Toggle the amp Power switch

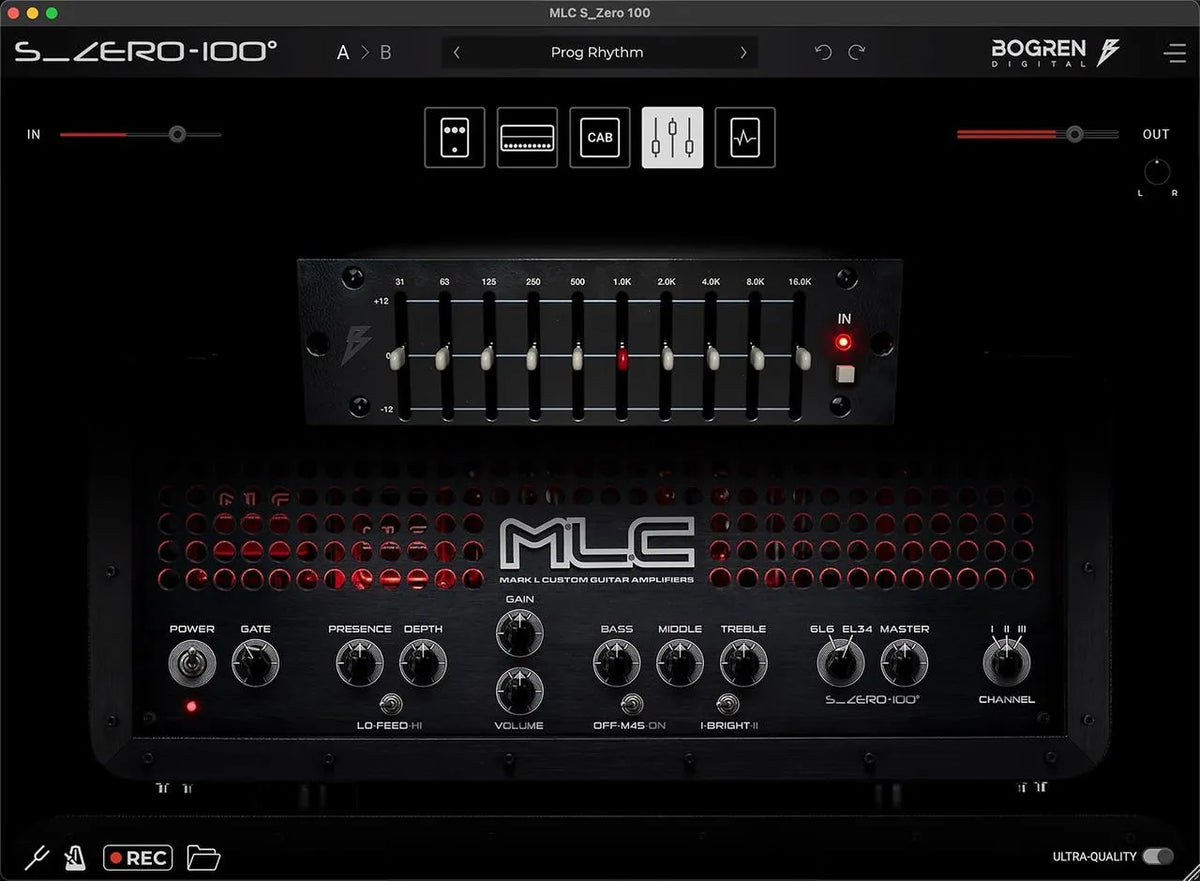click(x=192, y=660)
